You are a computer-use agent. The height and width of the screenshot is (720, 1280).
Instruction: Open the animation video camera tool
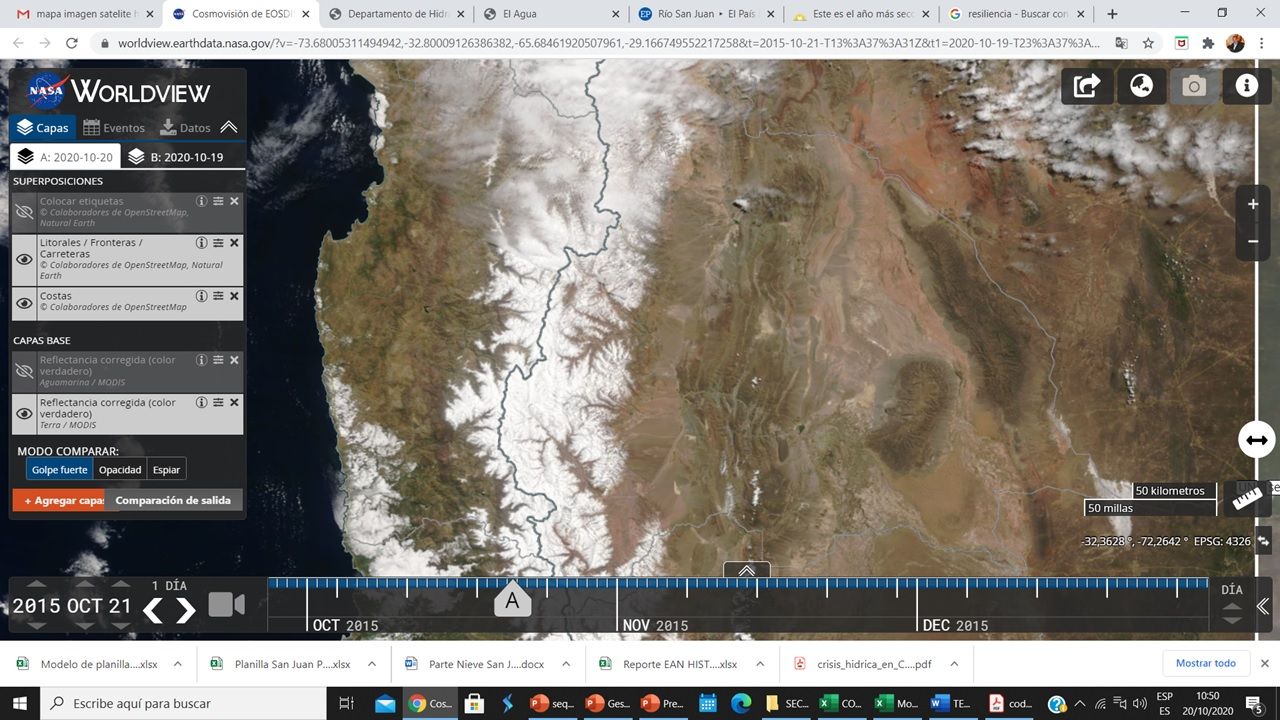click(x=226, y=605)
